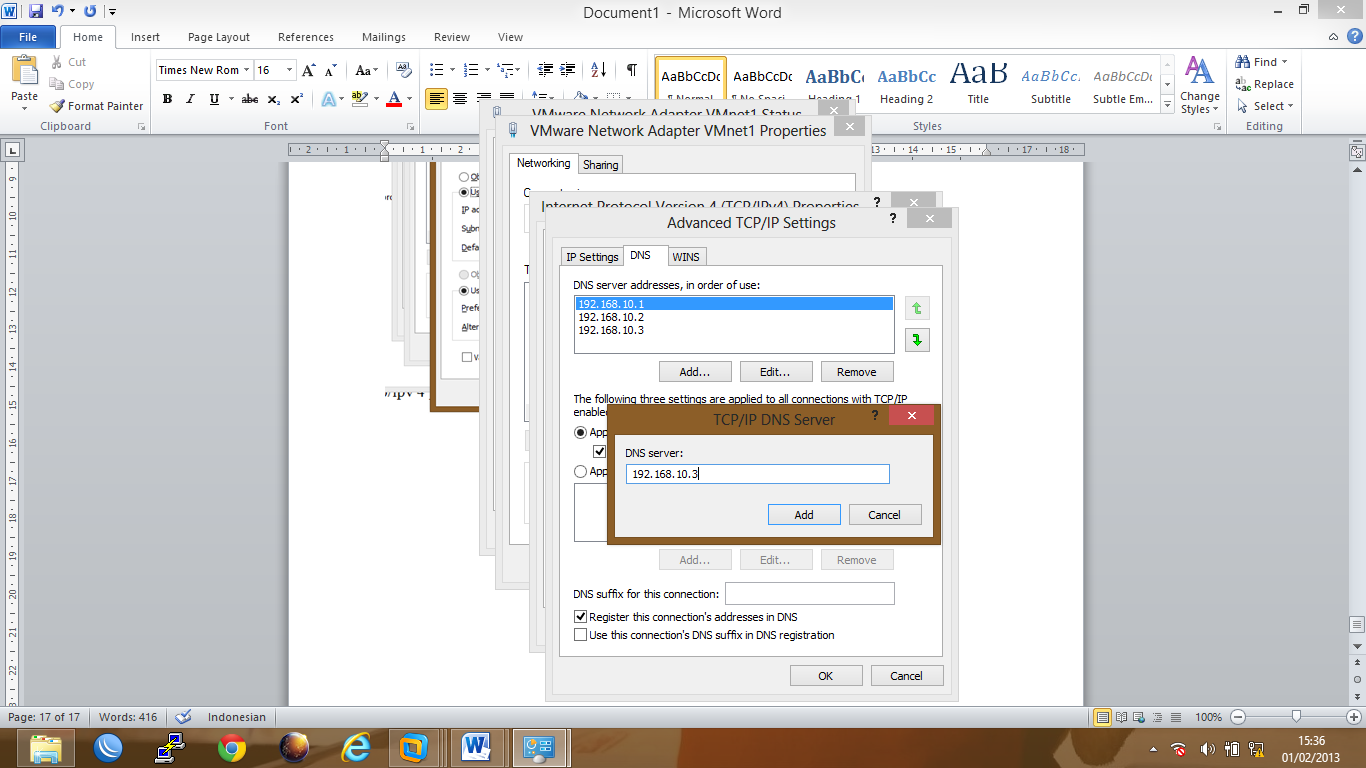Apply Superscript formatting
1366x768 pixels.
pos(297,99)
